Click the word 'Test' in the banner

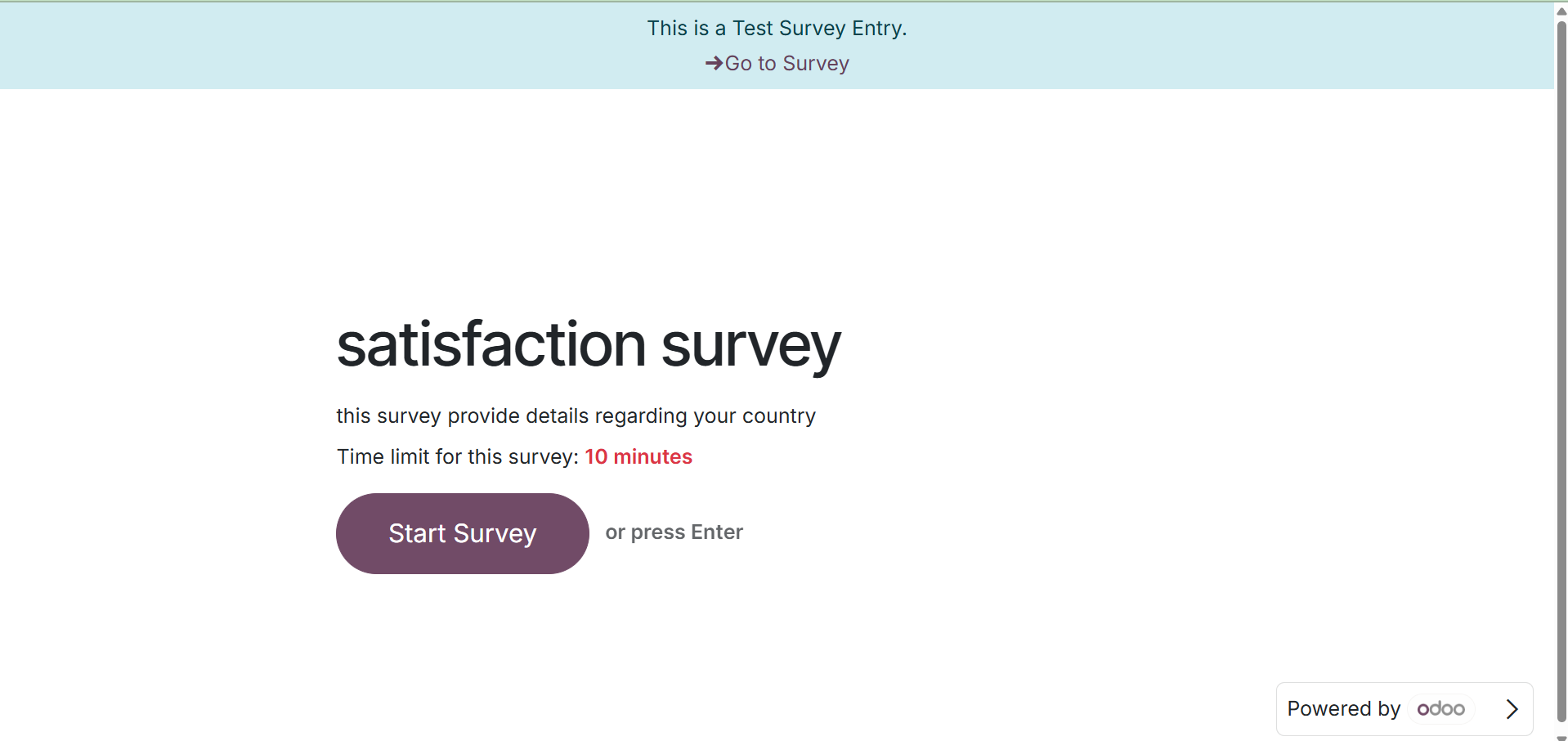pyautogui.click(x=752, y=28)
